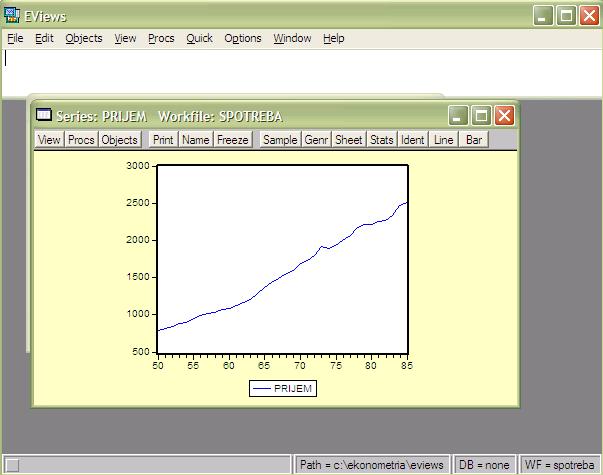Open the Options menu
Viewport: 603px width, 475px height.
click(242, 38)
